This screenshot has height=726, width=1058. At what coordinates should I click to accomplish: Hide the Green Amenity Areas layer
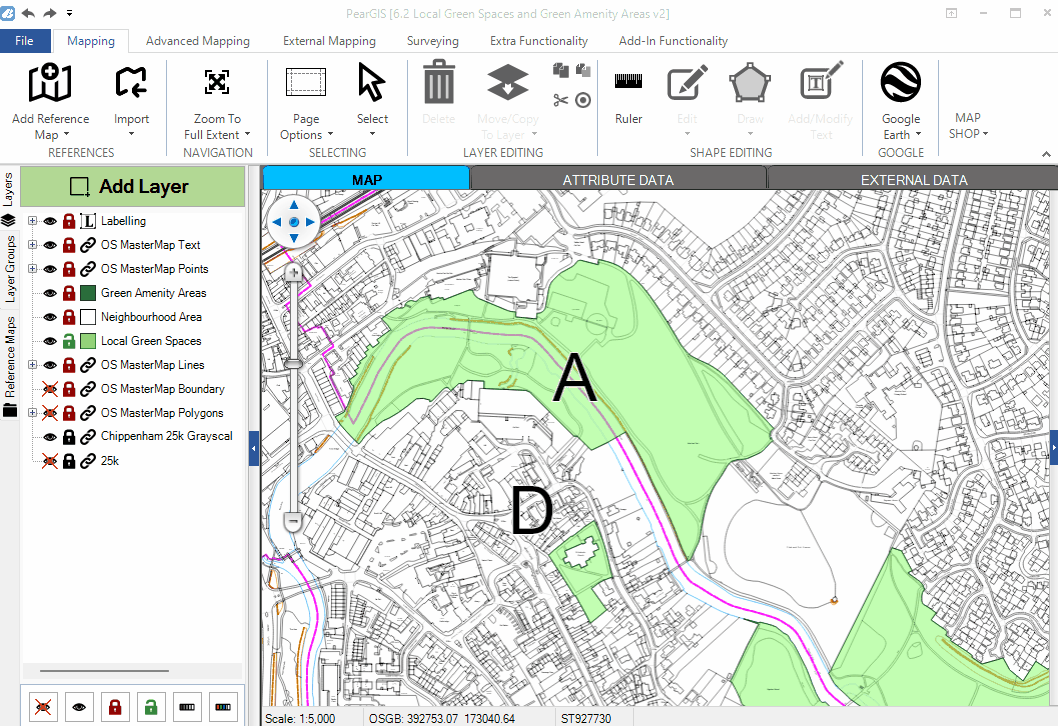coord(50,293)
